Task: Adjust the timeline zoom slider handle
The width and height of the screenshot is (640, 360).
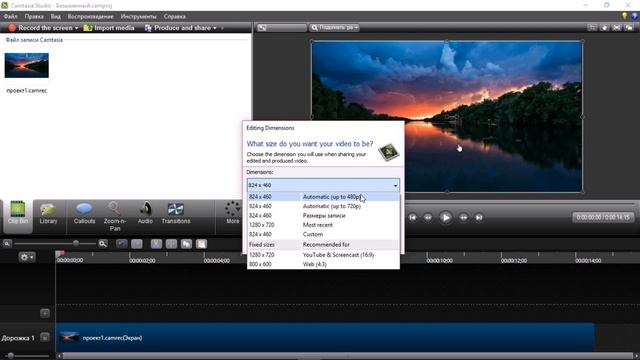Action: [76, 244]
